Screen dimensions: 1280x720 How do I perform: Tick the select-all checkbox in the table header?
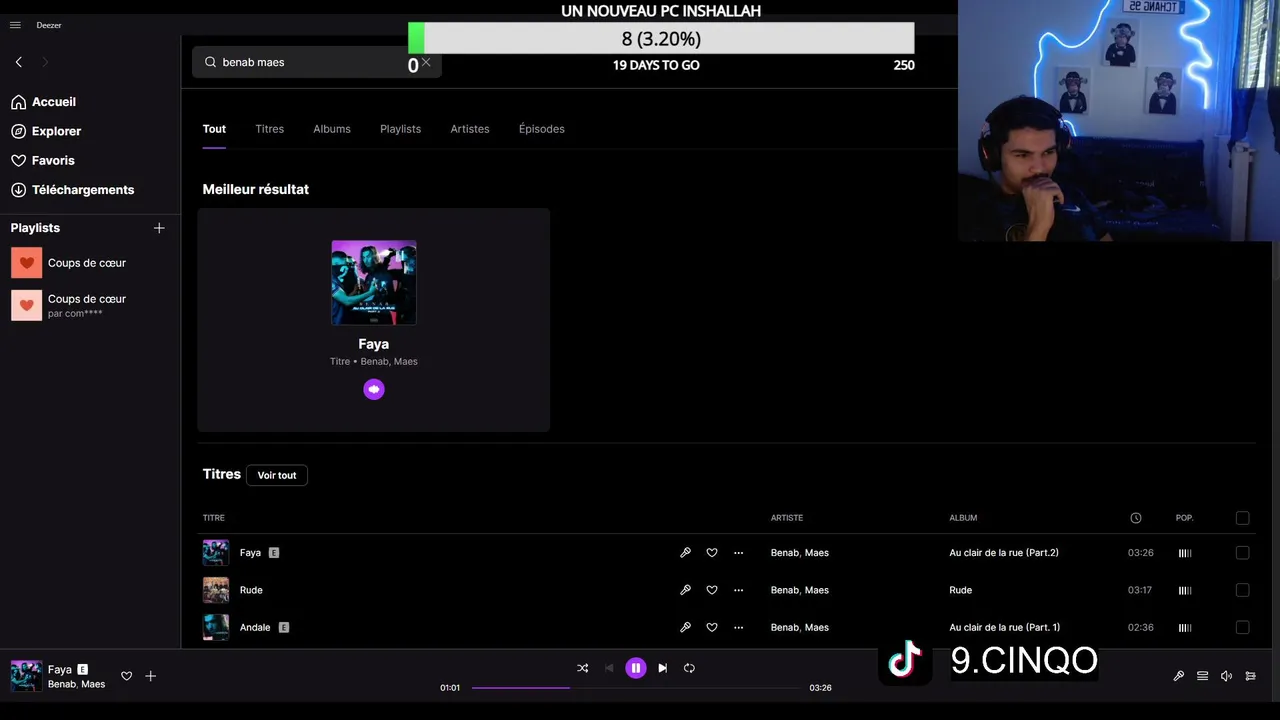(1242, 518)
